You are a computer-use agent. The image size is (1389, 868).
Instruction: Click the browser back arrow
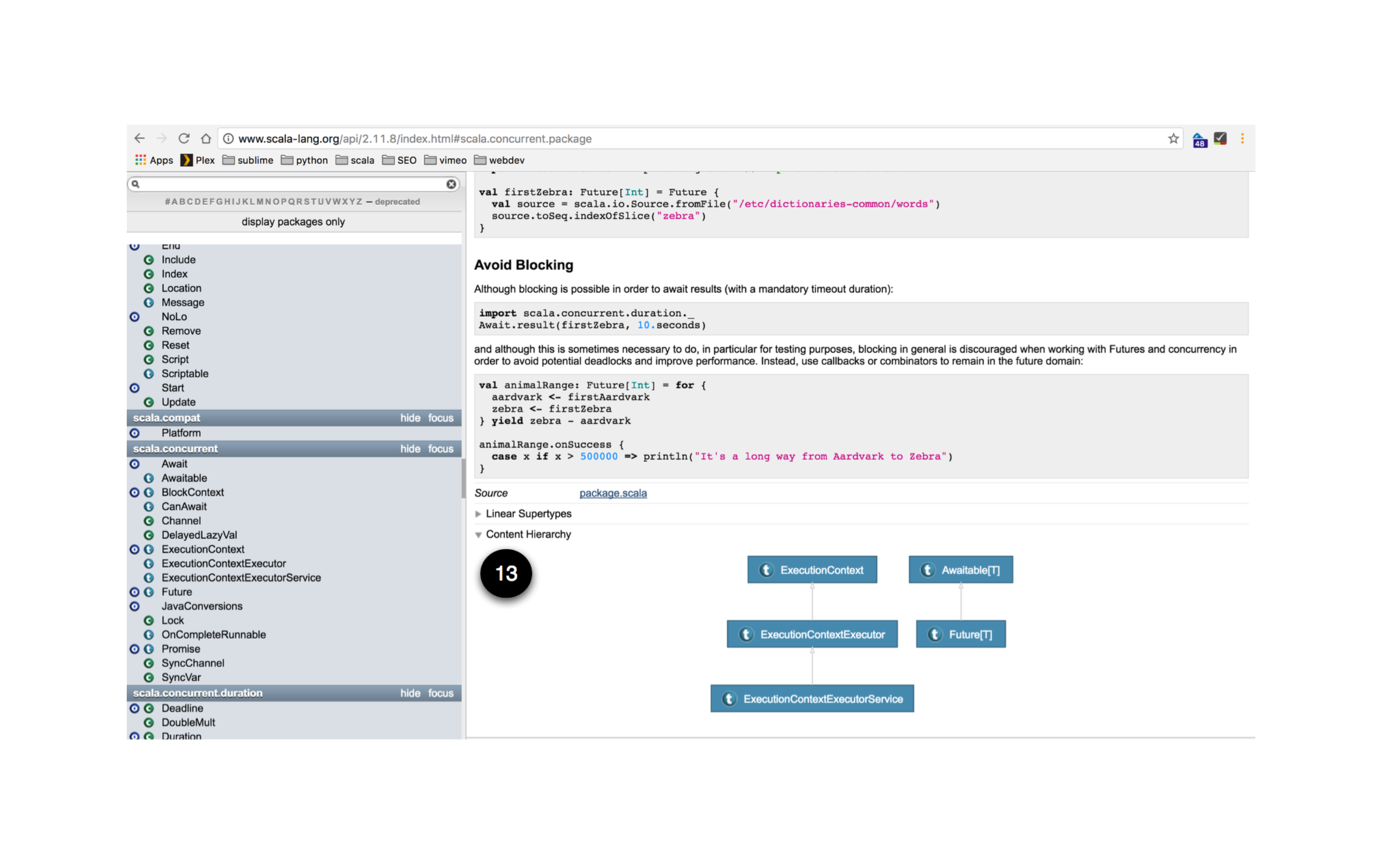[139, 139]
